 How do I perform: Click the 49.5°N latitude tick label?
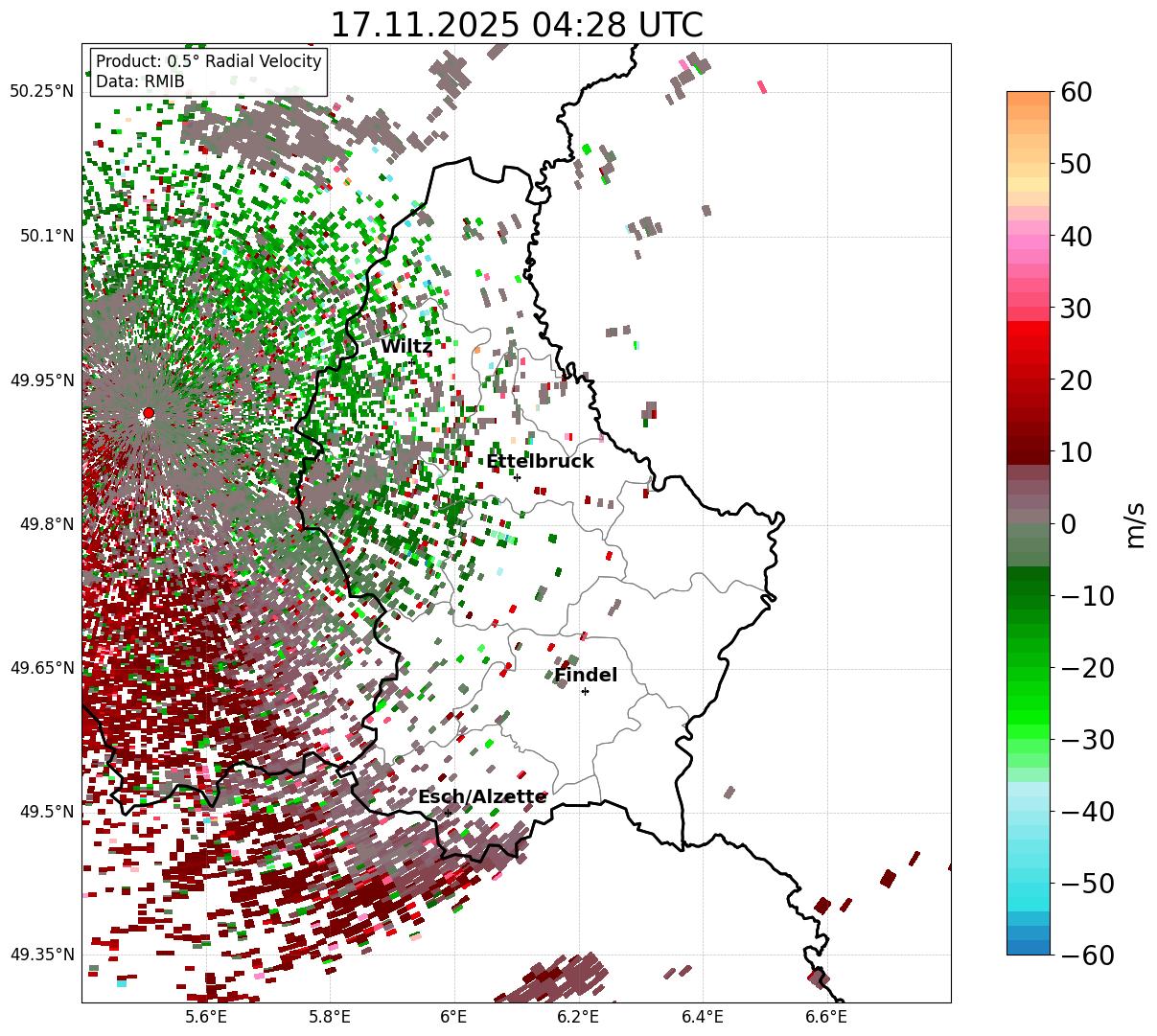click(46, 812)
